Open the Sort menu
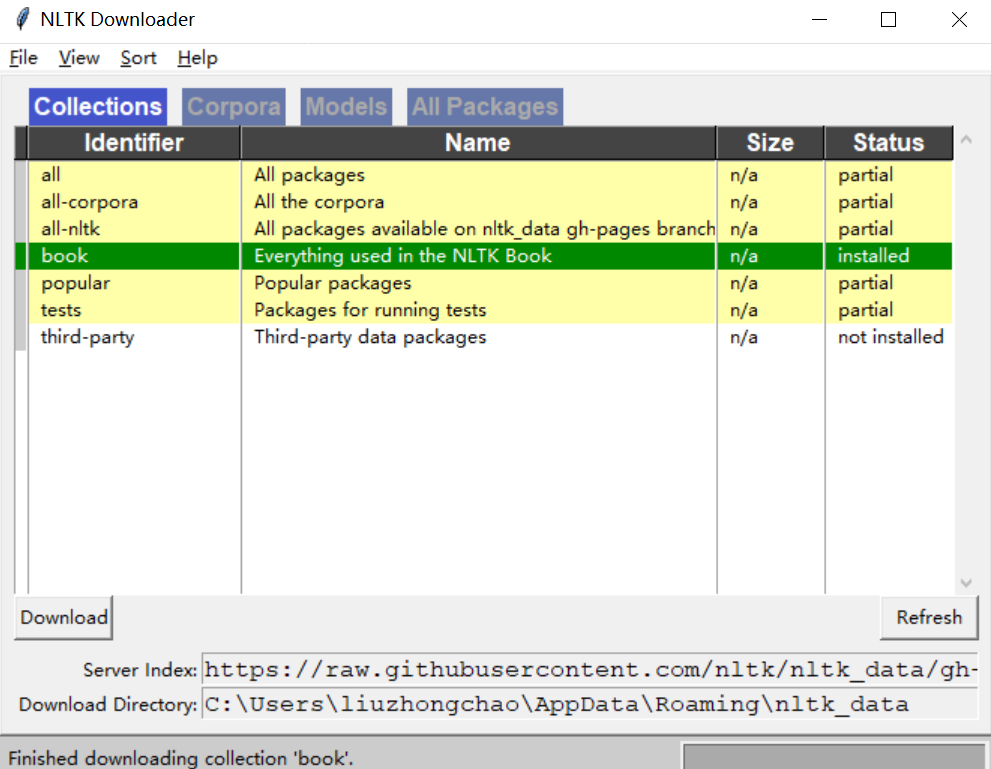Viewport: 991px width, 769px height. (x=138, y=58)
